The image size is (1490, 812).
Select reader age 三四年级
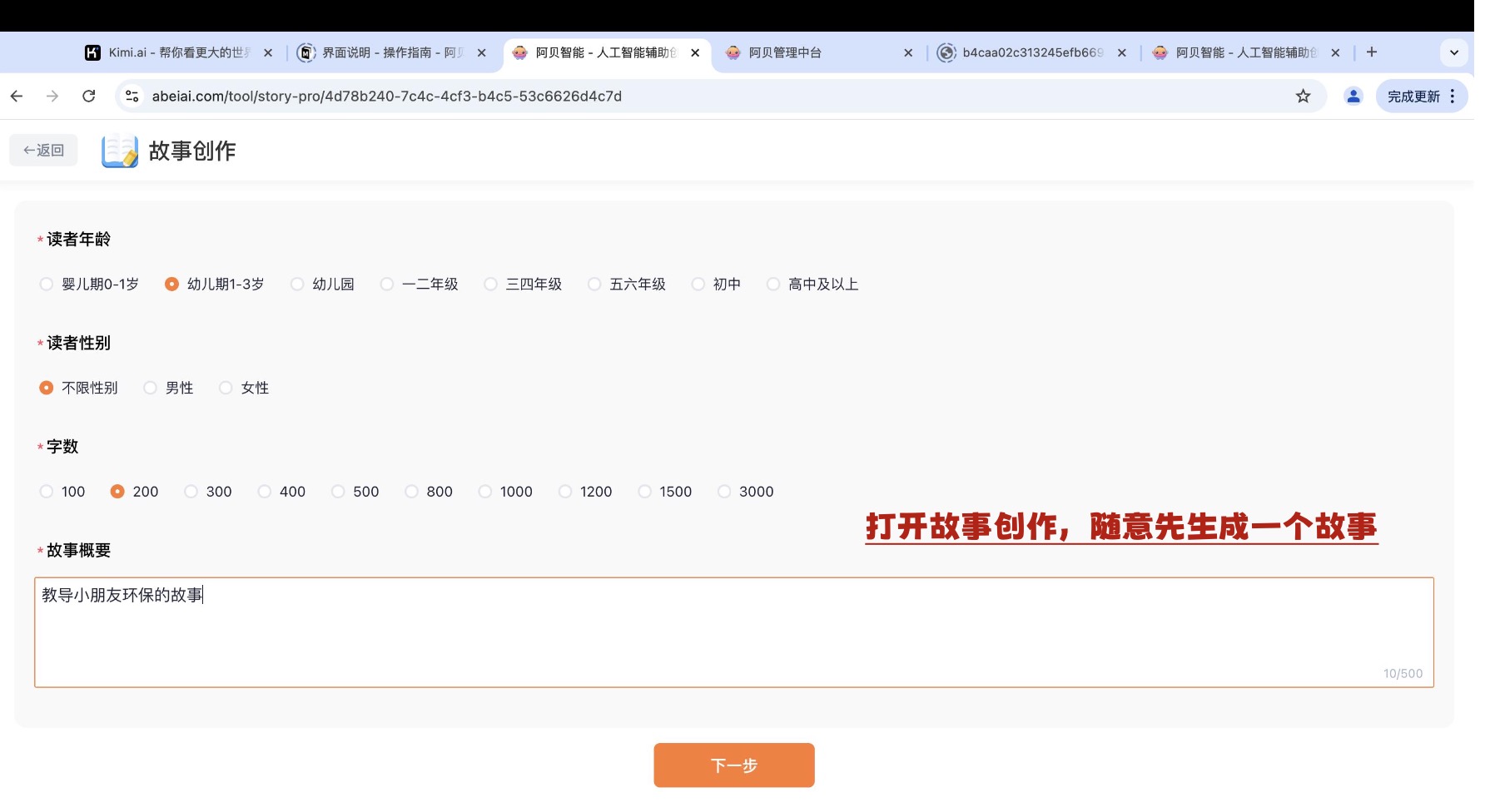[523, 285]
